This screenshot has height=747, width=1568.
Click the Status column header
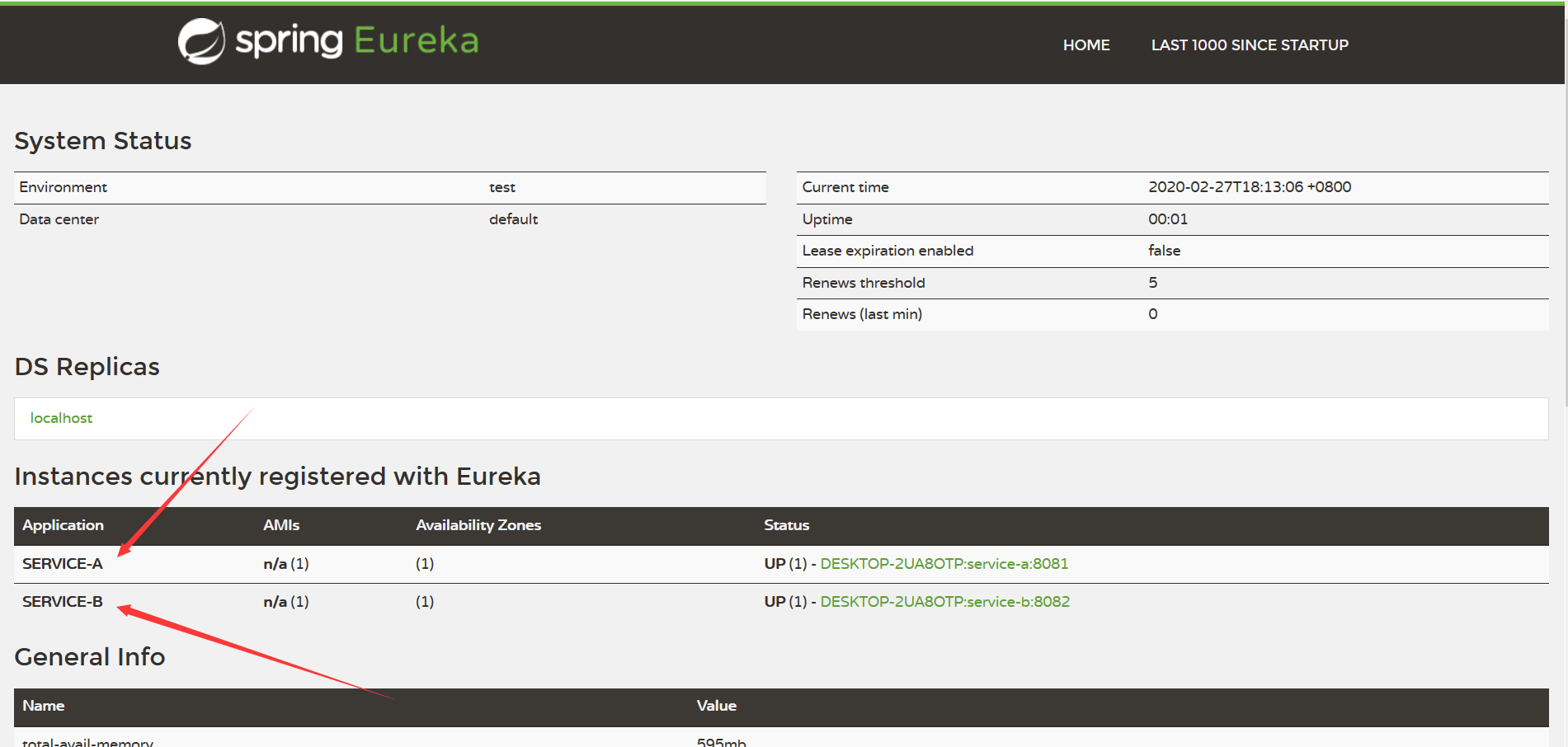pyautogui.click(x=786, y=525)
